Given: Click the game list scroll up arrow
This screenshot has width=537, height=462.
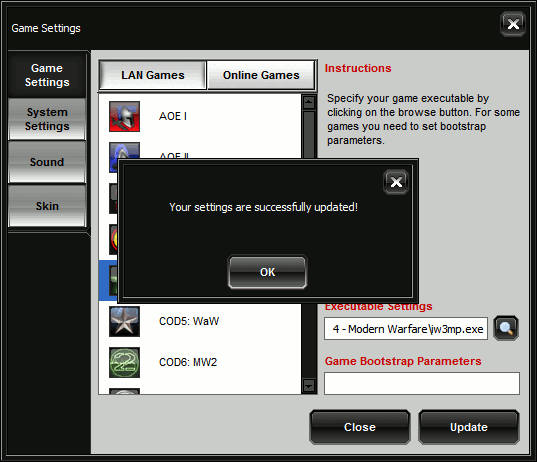Looking at the screenshot, I should (309, 102).
